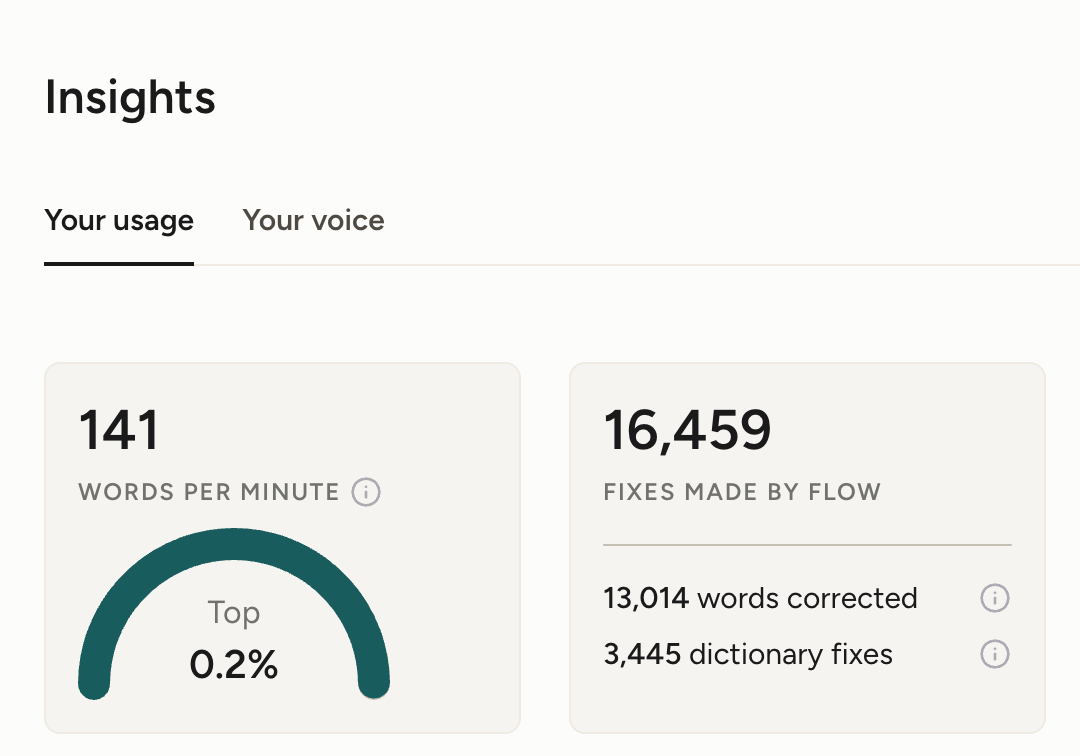
Task: Click the left end of gauge arc
Action: (94, 683)
